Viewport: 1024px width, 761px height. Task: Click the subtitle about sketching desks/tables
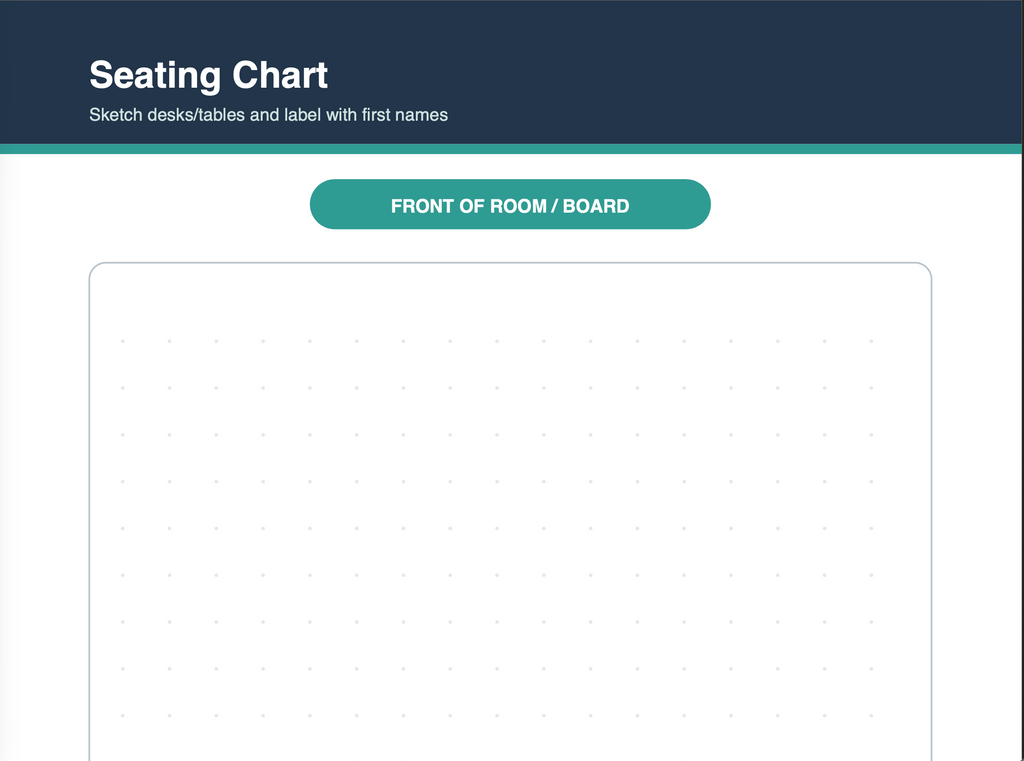[268, 115]
